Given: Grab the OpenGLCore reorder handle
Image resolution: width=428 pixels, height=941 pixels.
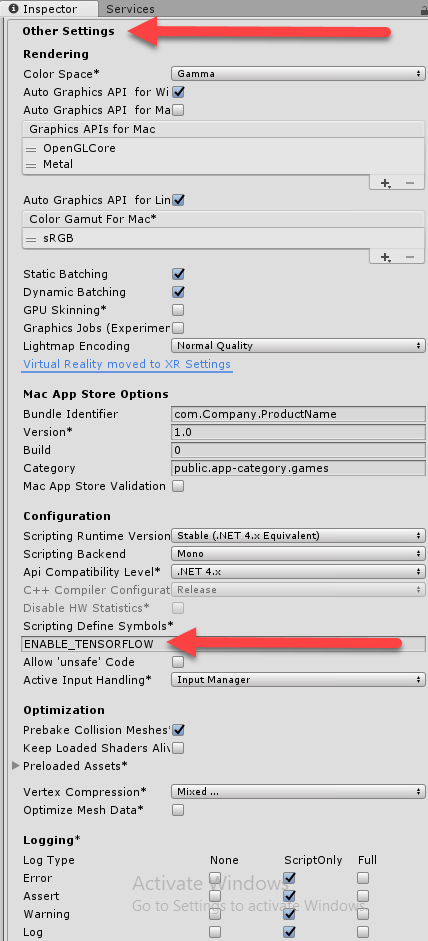Looking at the screenshot, I should [31, 149].
